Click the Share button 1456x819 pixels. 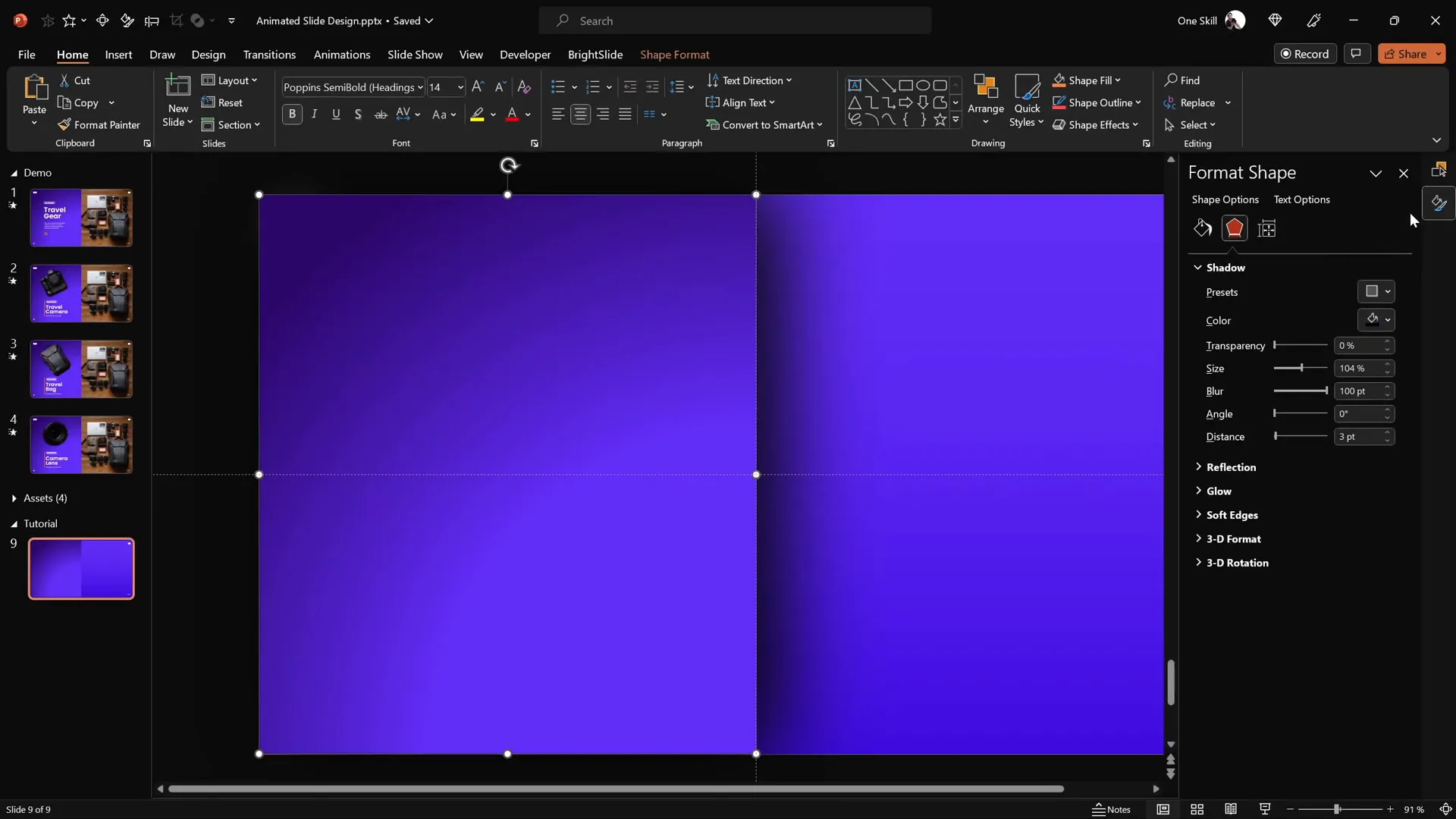point(1405,54)
